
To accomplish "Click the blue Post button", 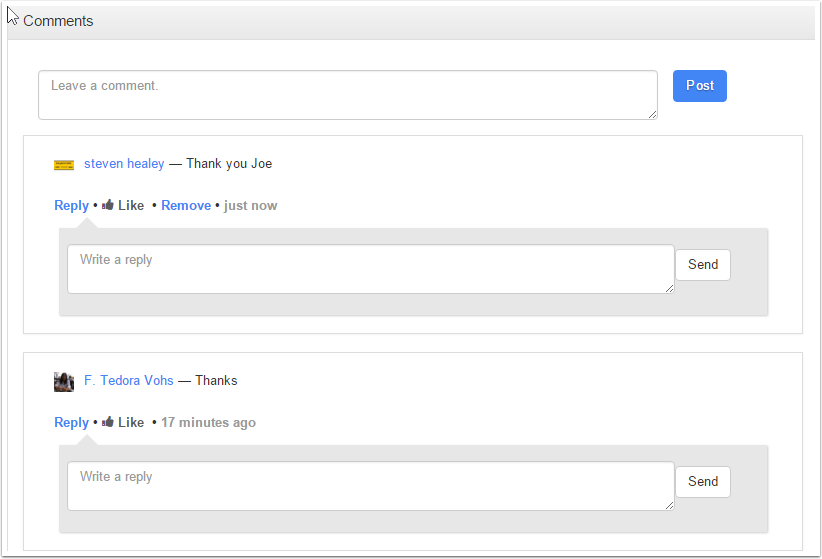I will point(699,86).
